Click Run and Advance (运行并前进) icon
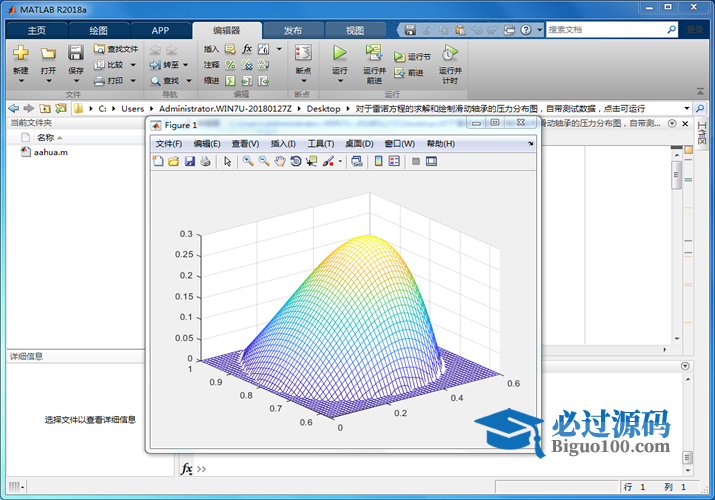This screenshot has width=715, height=500. (x=374, y=53)
